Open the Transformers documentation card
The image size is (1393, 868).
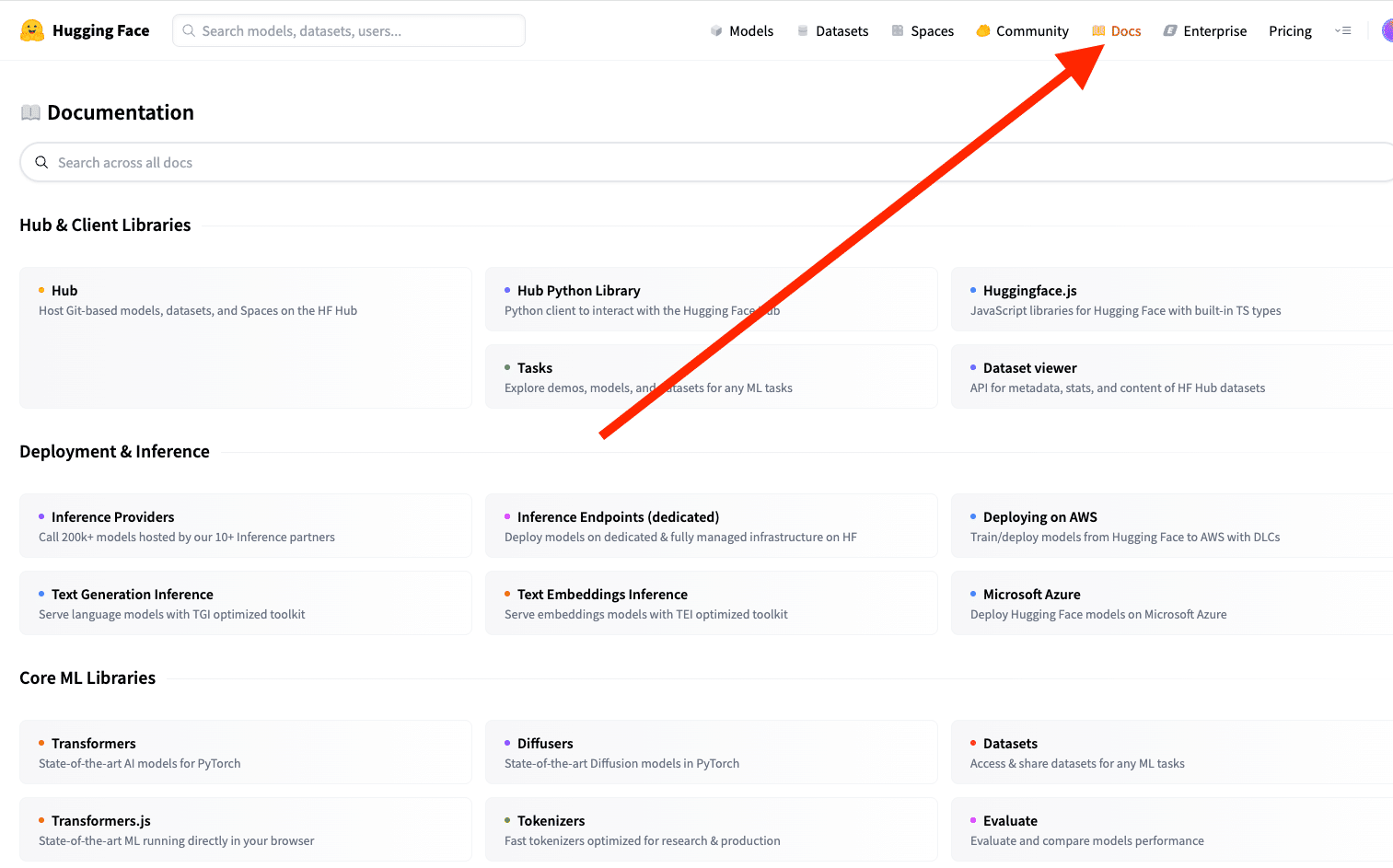click(245, 752)
